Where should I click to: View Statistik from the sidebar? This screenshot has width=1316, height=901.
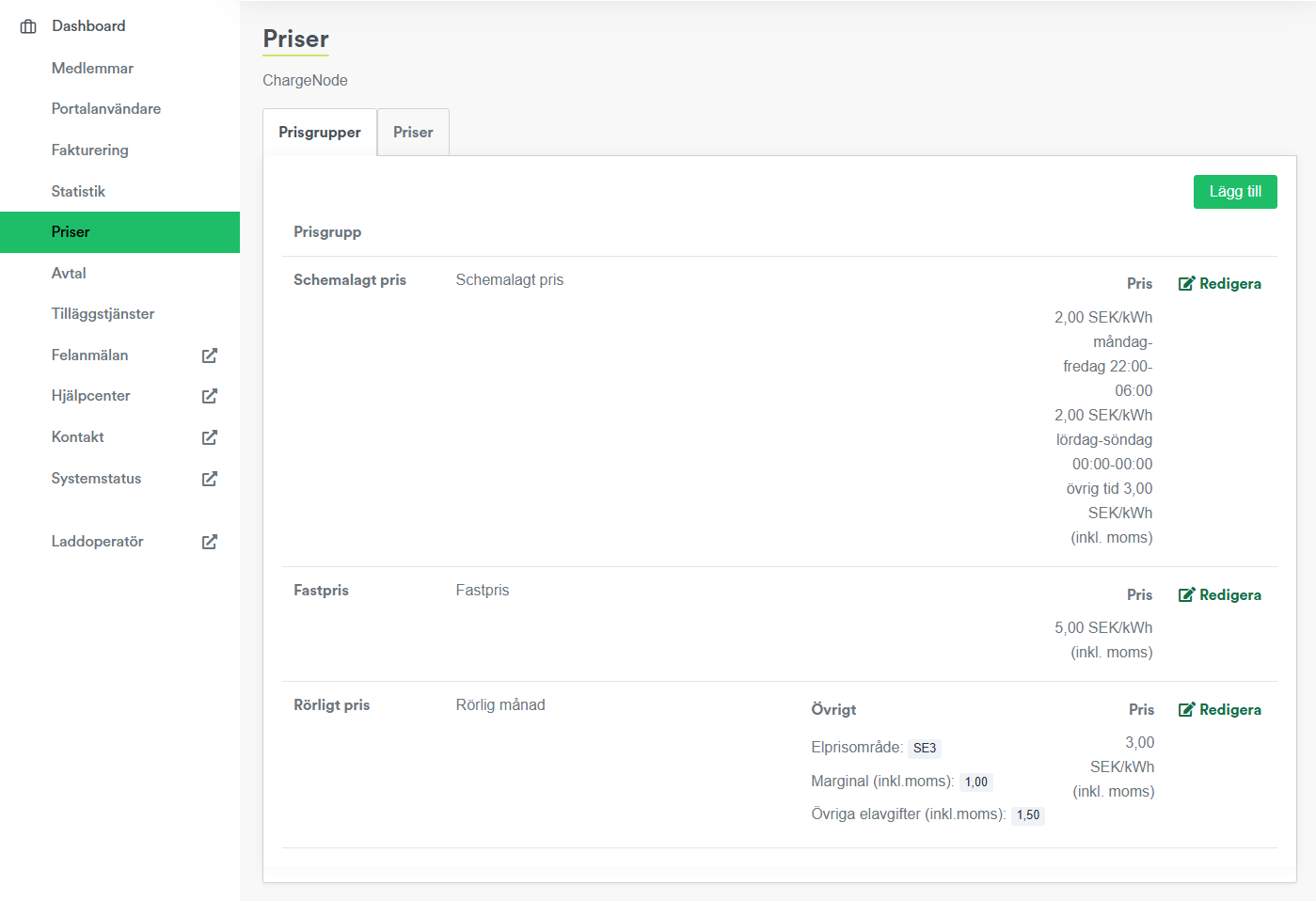78,192
